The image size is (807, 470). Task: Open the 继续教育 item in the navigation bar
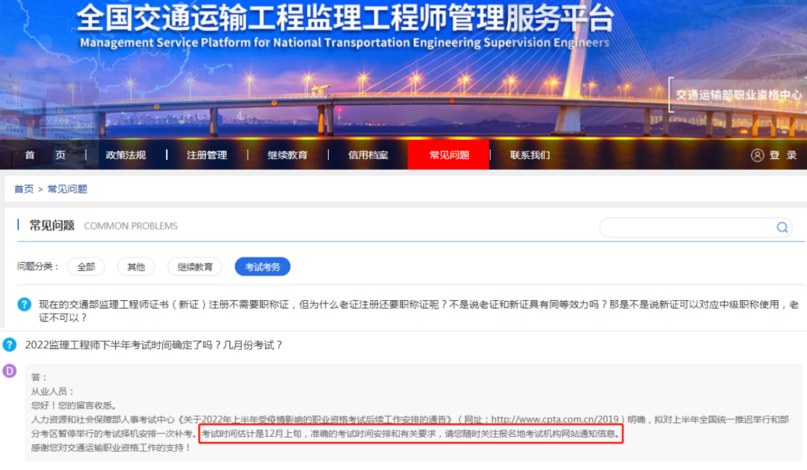[x=288, y=155]
